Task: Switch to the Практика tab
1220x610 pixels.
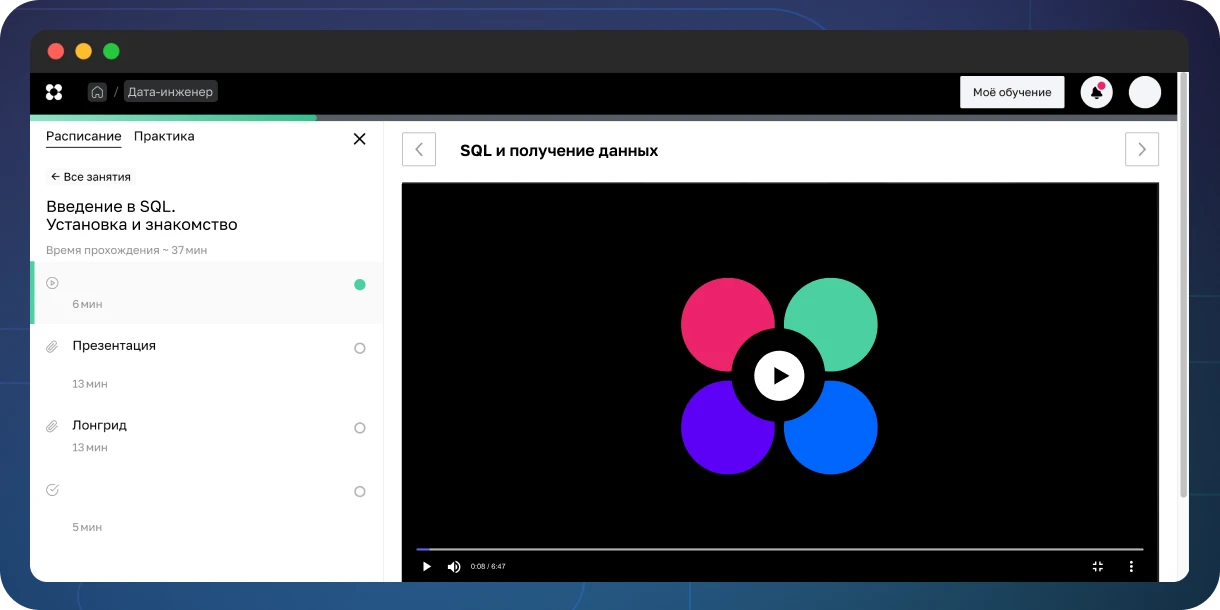Action: 164,137
